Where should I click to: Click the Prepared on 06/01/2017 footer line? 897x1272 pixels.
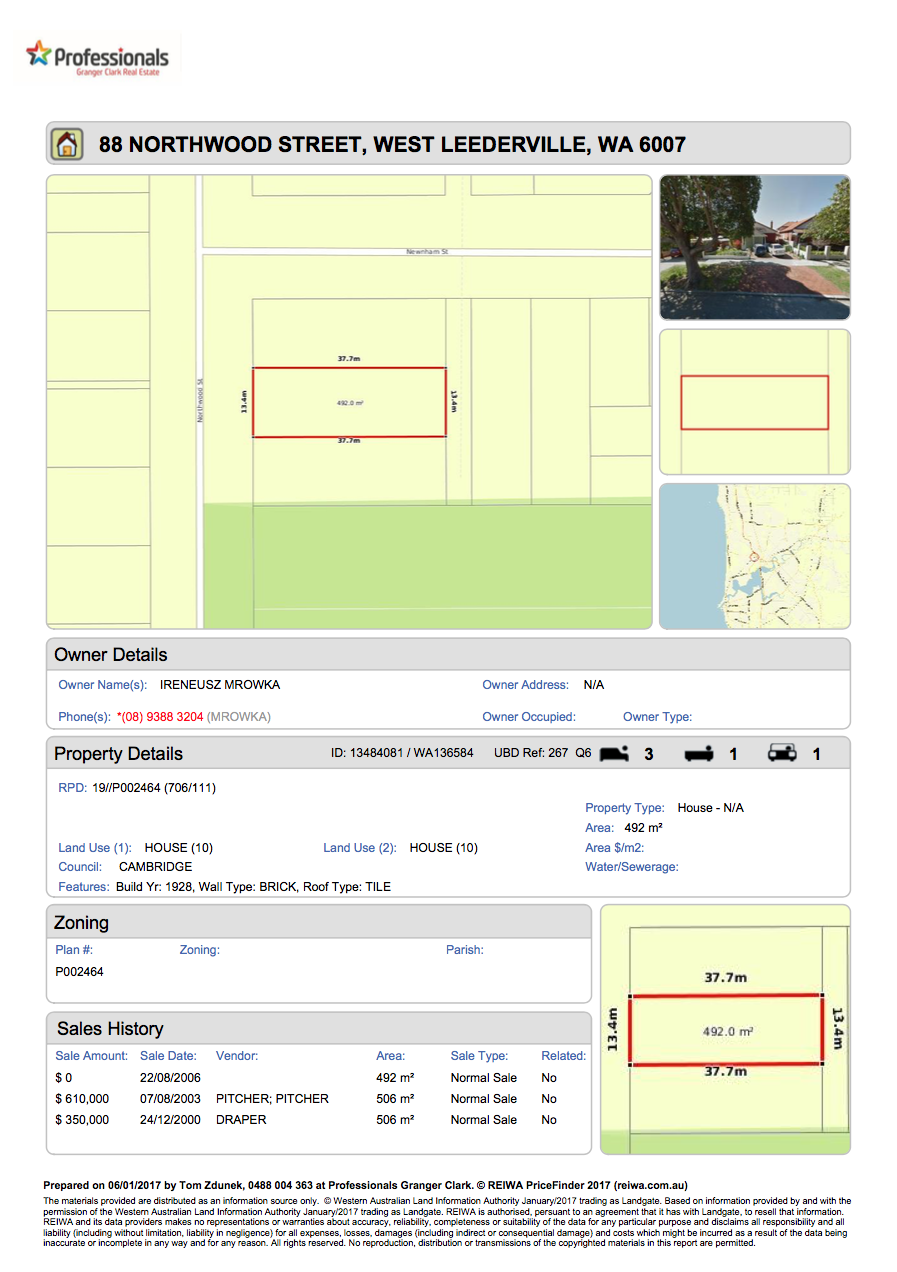point(365,1185)
